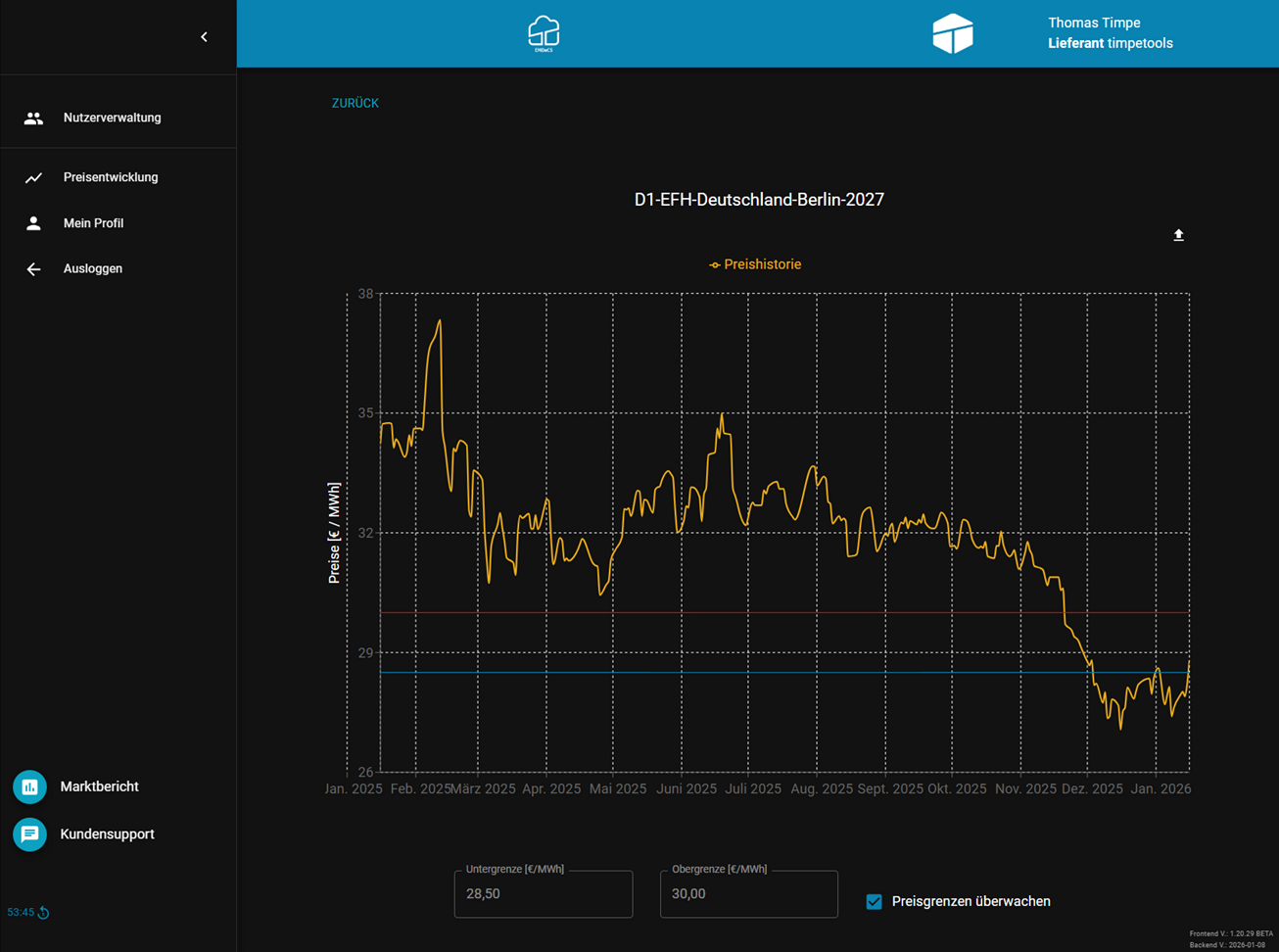Click the Untergrenze input field
1279x952 pixels.
543,894
